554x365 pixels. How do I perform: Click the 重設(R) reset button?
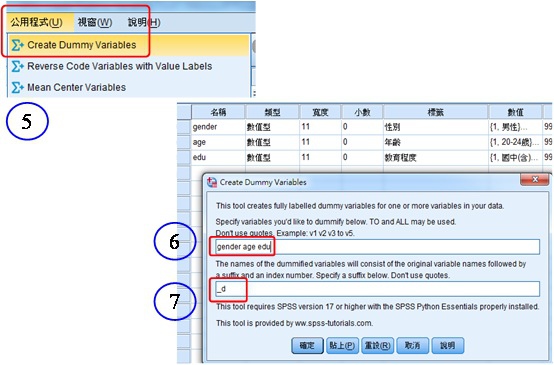pyautogui.click(x=377, y=345)
